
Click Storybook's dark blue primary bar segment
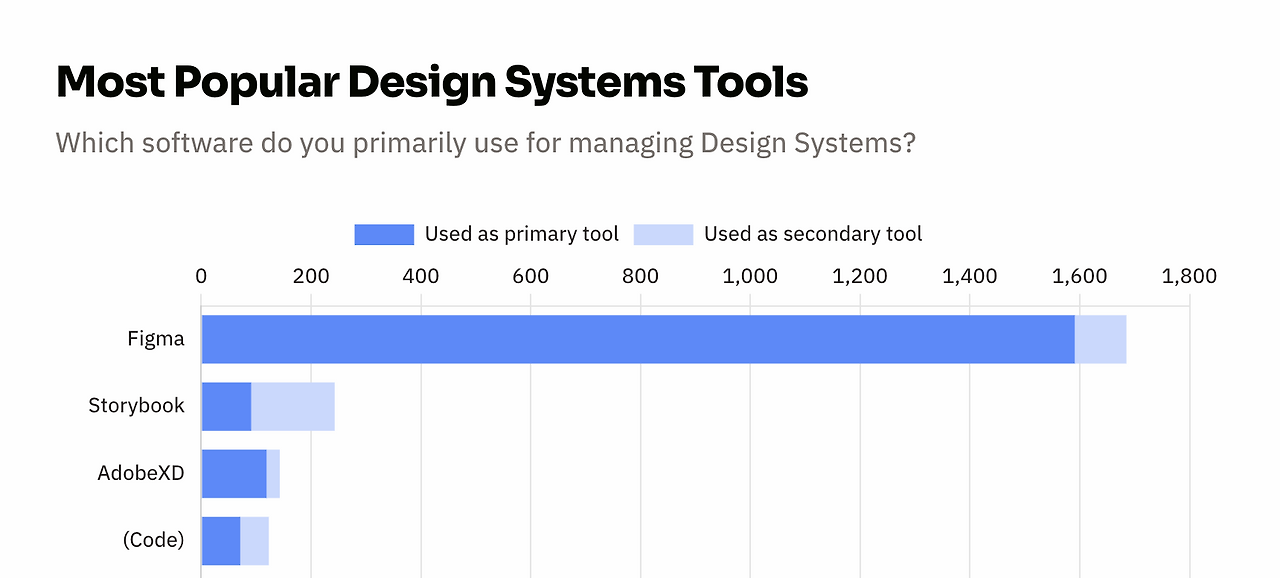226,406
